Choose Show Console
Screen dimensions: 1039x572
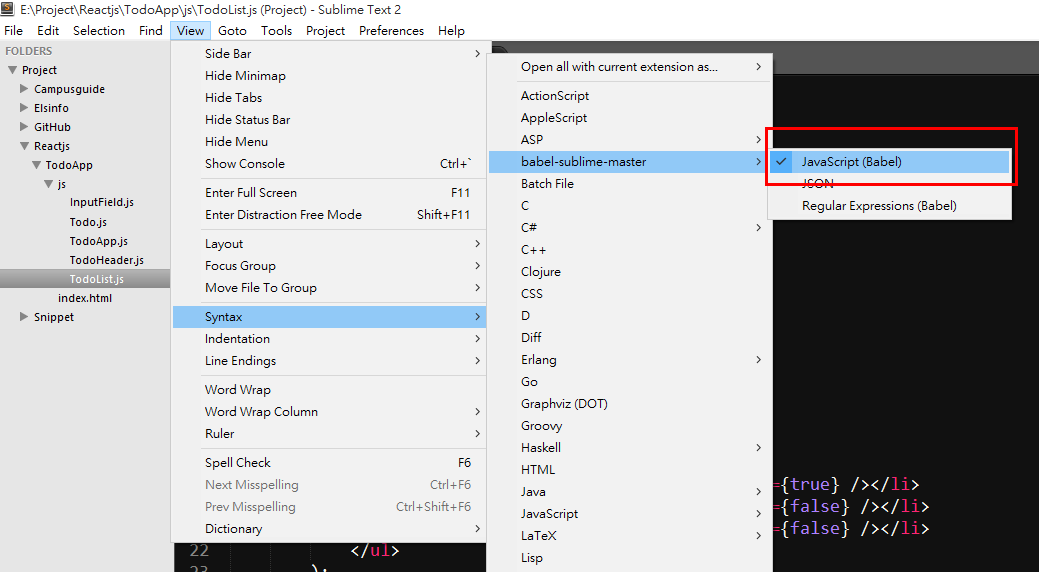pos(329,163)
